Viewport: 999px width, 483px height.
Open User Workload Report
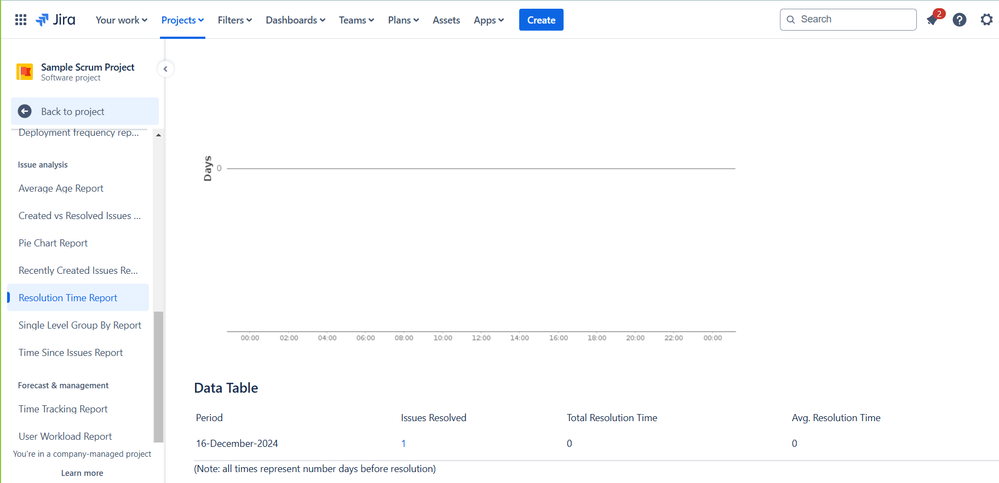pos(65,436)
